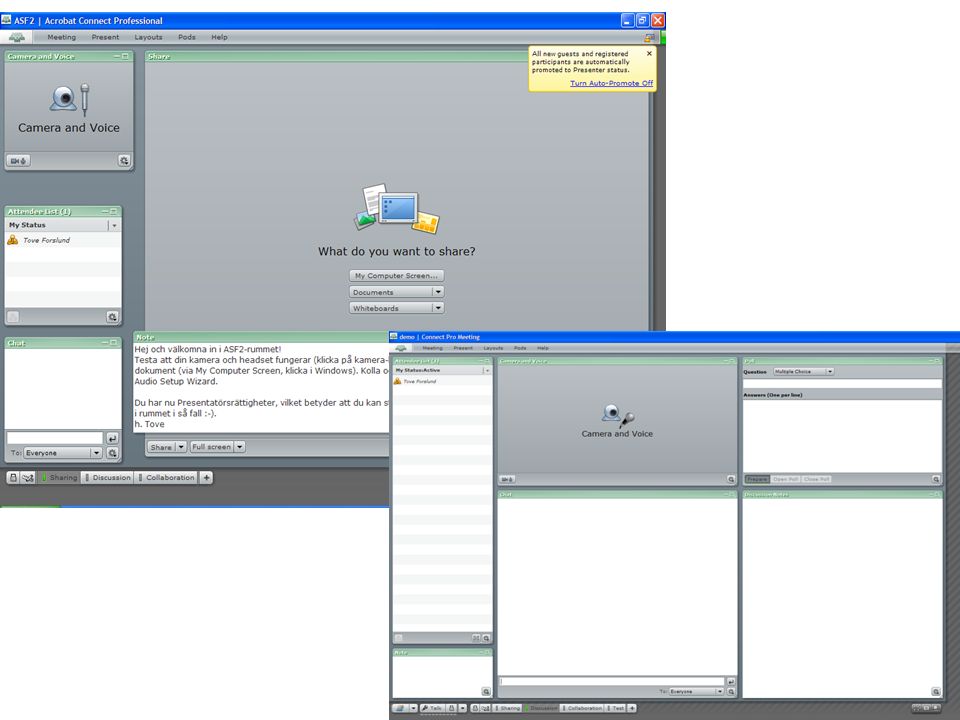The image size is (960, 720).
Task: Switch to Sharing layout in demo window
Action: [x=508, y=708]
